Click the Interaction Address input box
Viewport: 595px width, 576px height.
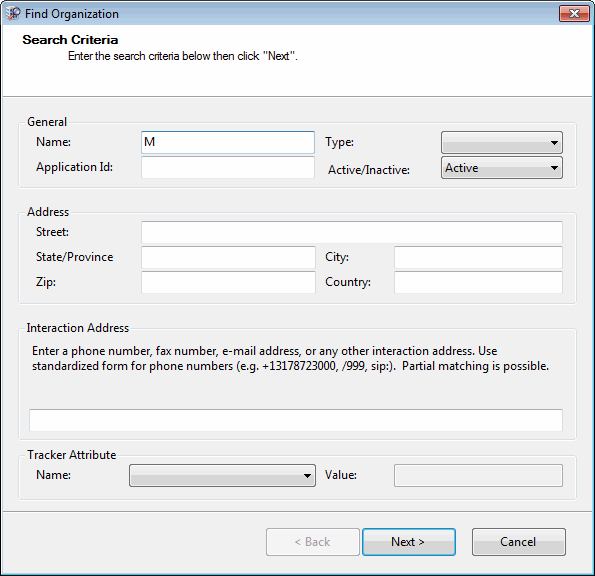296,420
